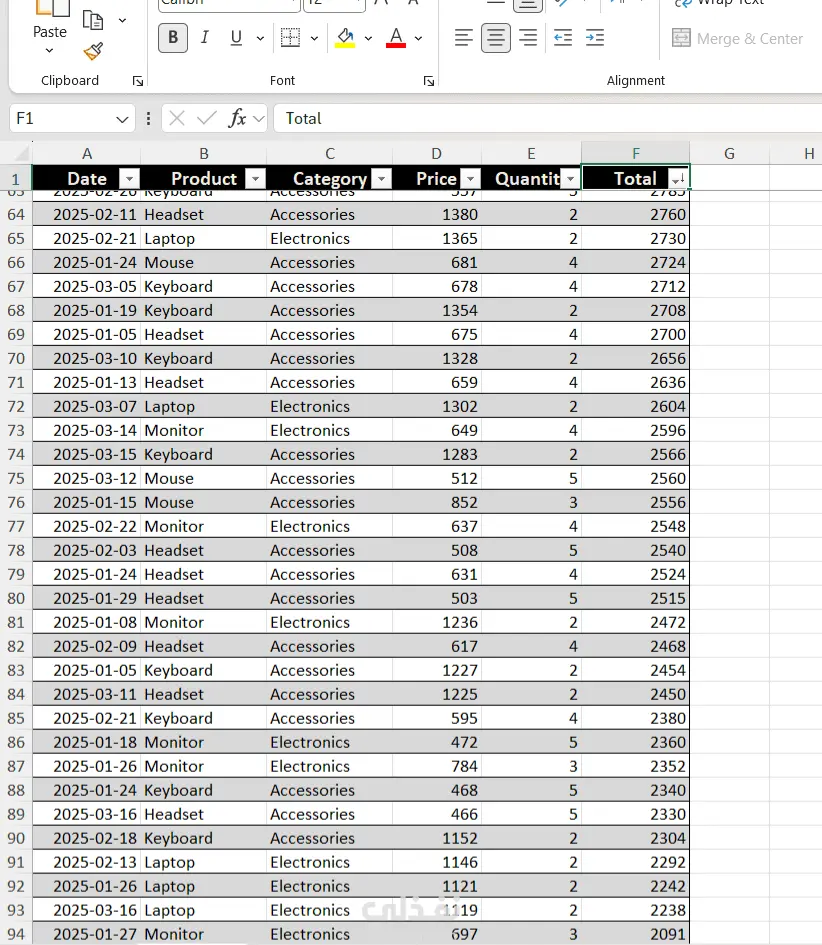Screen dimensions: 822x945
Task: Click Electronics cell in row 77
Action: tap(330, 526)
